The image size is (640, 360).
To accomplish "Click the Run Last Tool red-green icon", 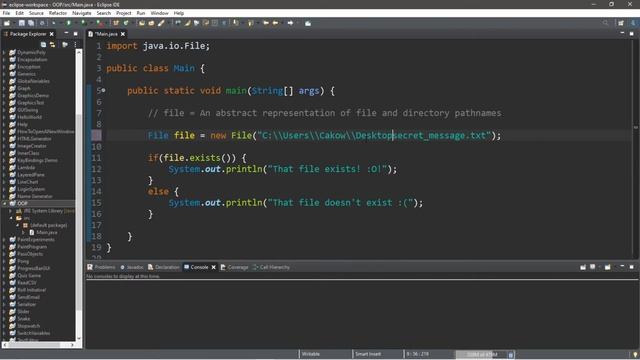I will pyautogui.click(x=100, y=23).
